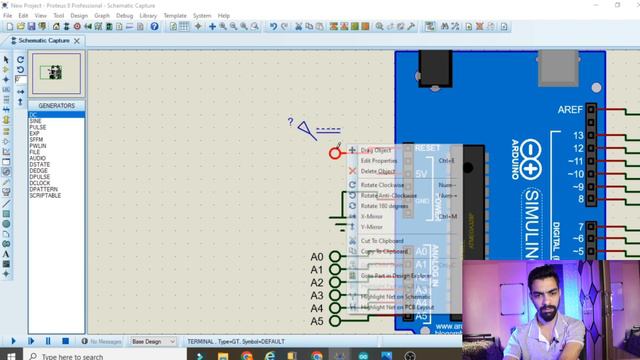Select the DC generator in list
Image resolution: width=640 pixels, height=360 pixels.
(56, 115)
